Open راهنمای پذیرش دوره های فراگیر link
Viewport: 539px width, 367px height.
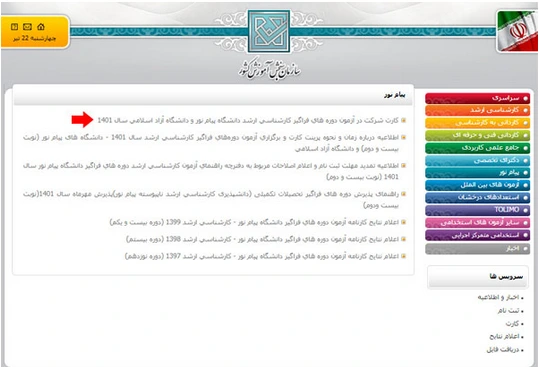point(211,200)
